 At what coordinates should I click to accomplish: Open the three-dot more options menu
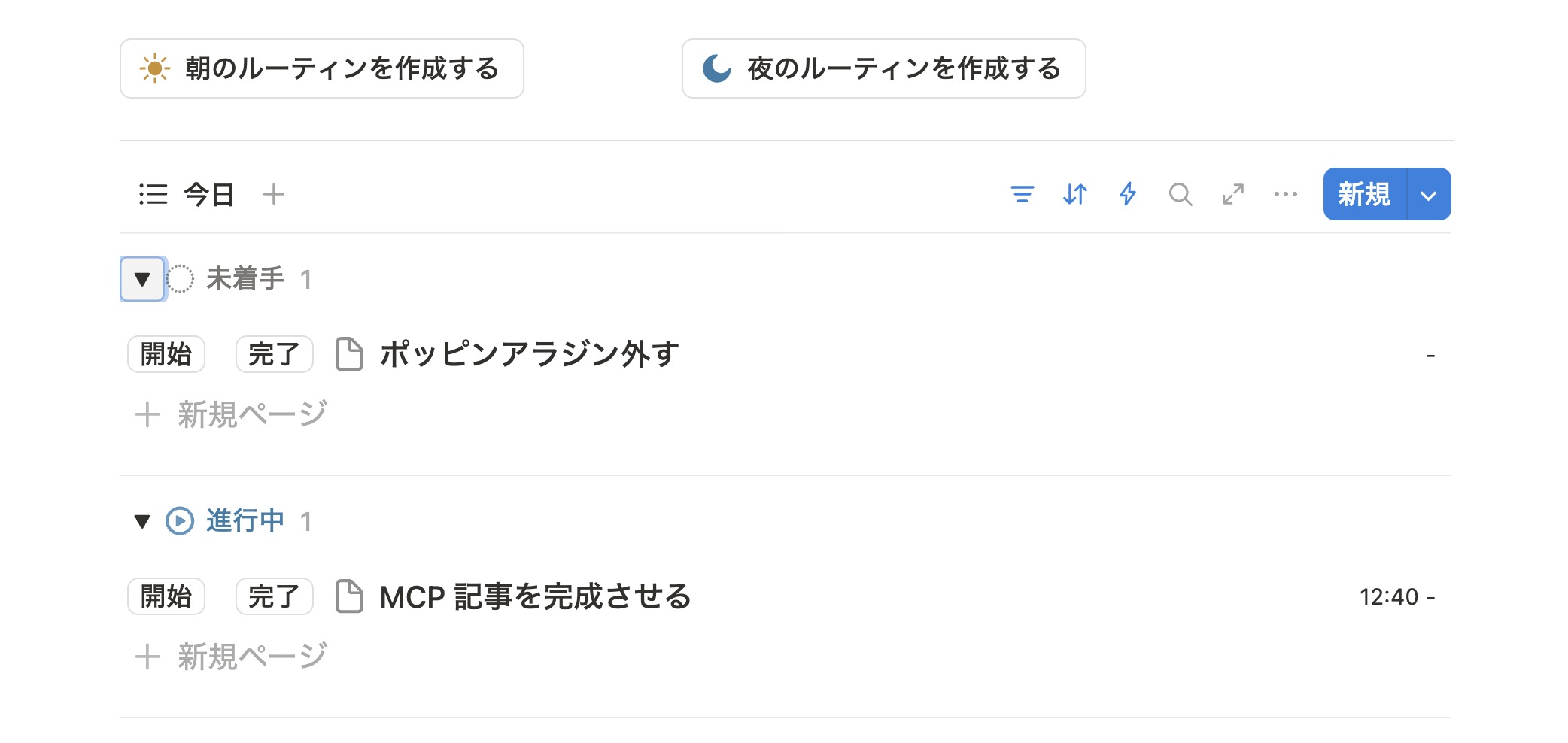tap(1285, 195)
